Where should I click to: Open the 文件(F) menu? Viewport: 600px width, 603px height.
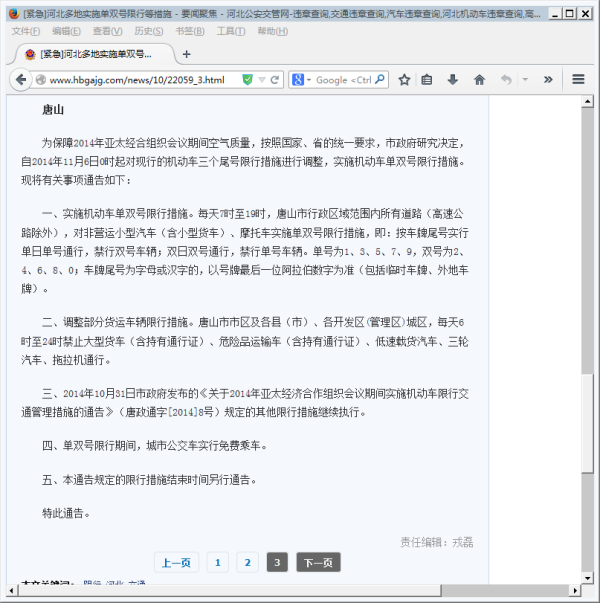[x=26, y=31]
